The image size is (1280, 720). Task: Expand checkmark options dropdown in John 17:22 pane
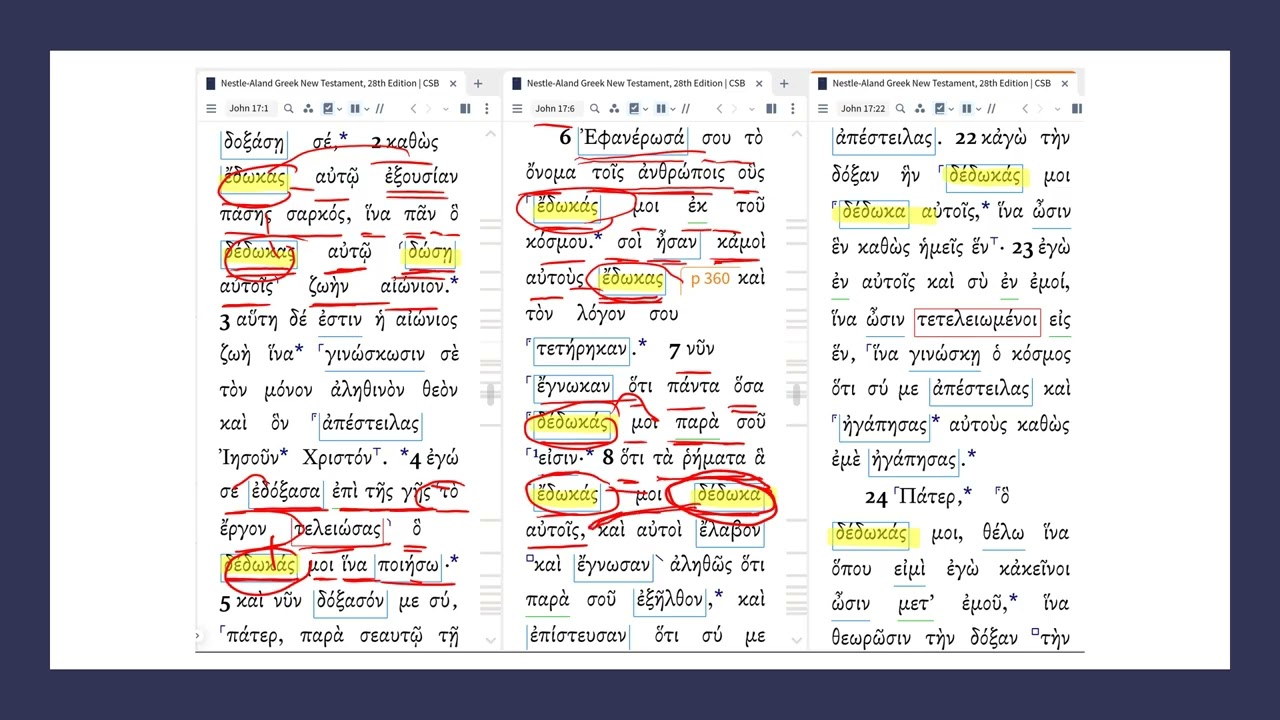(951, 109)
